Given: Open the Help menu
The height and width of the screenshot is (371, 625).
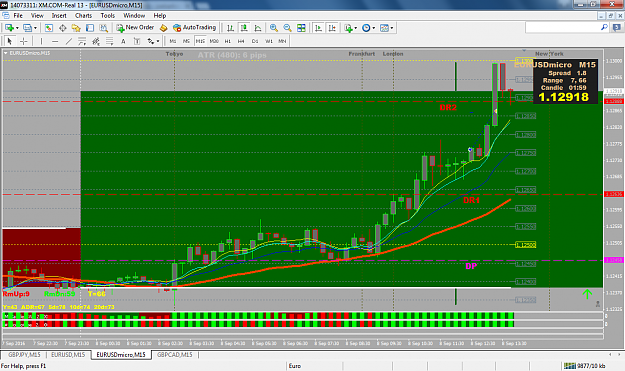Looking at the screenshot, I should [x=160, y=16].
